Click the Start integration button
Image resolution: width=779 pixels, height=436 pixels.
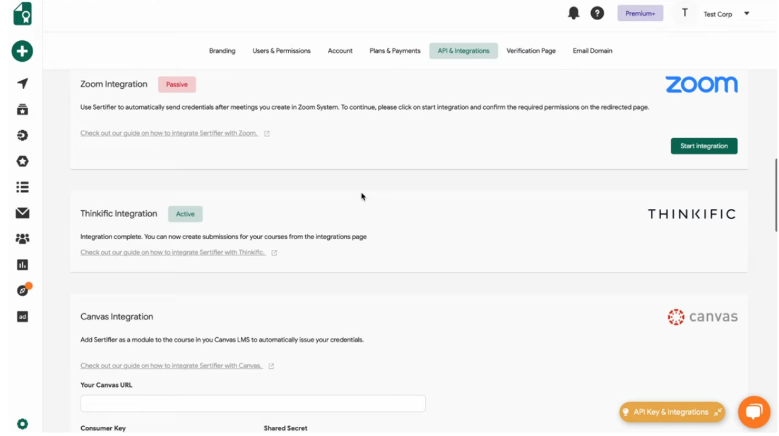pos(703,146)
